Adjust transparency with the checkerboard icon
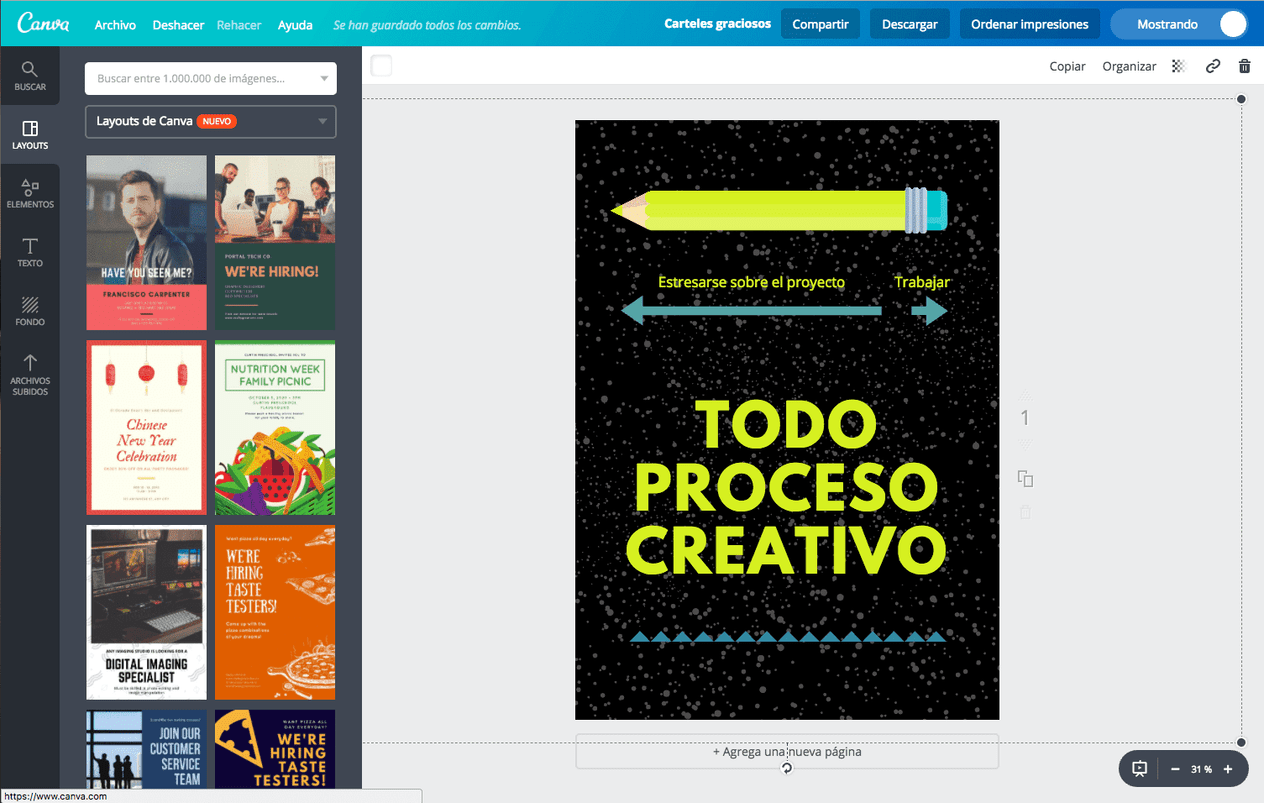The image size is (1264, 803). coord(1178,65)
